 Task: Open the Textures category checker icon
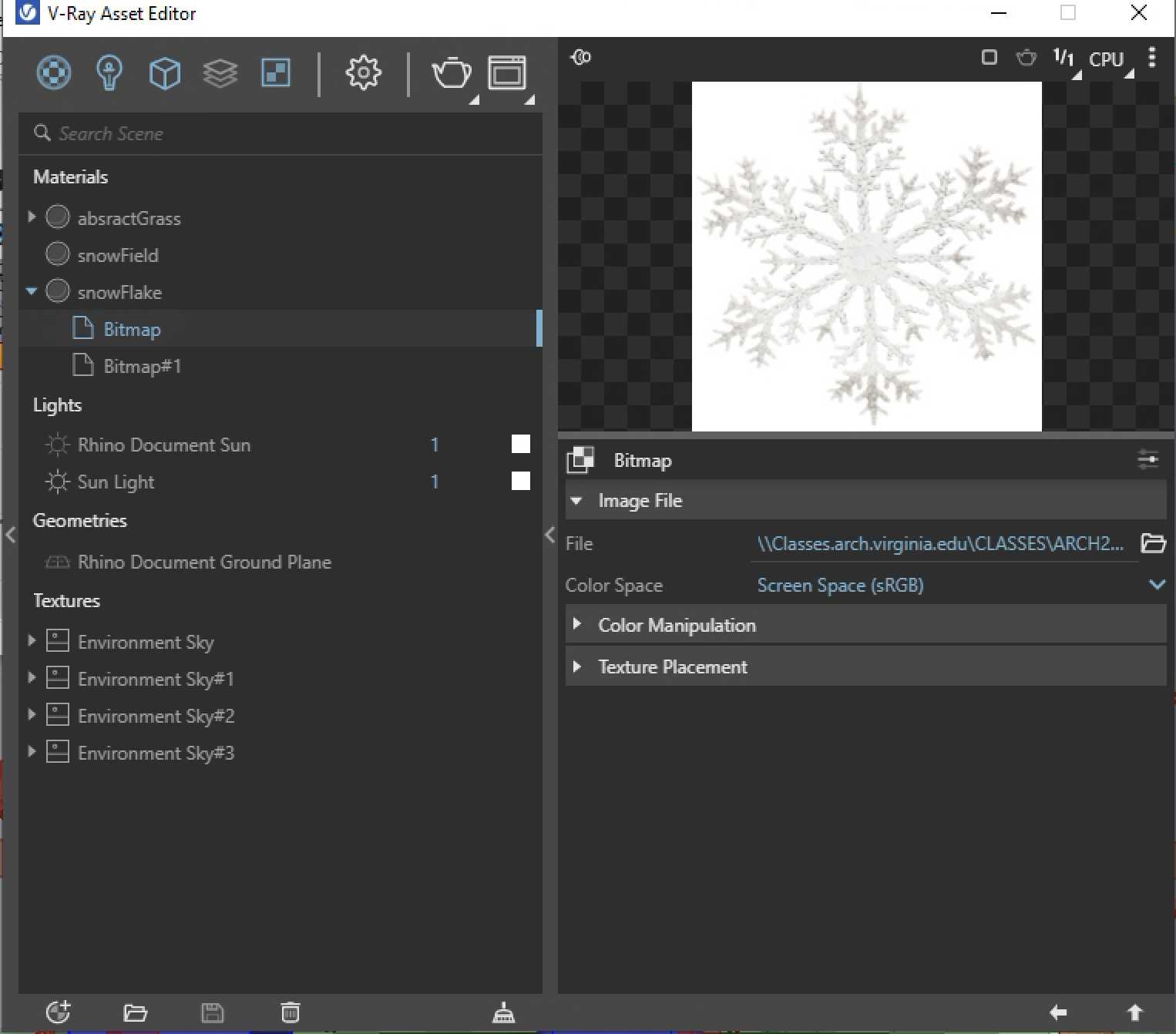(276, 73)
